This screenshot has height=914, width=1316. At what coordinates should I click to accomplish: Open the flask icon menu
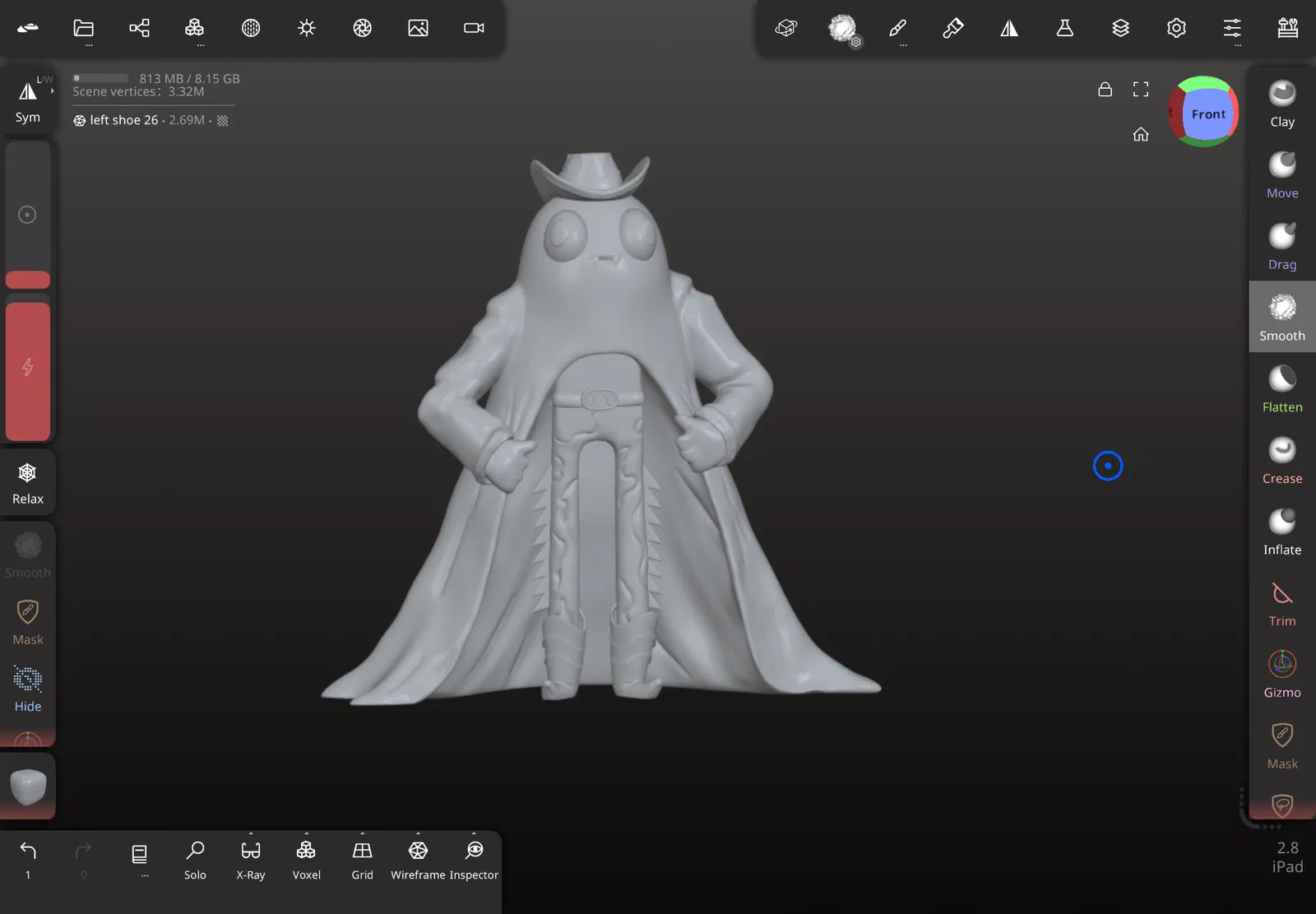pos(1065,28)
